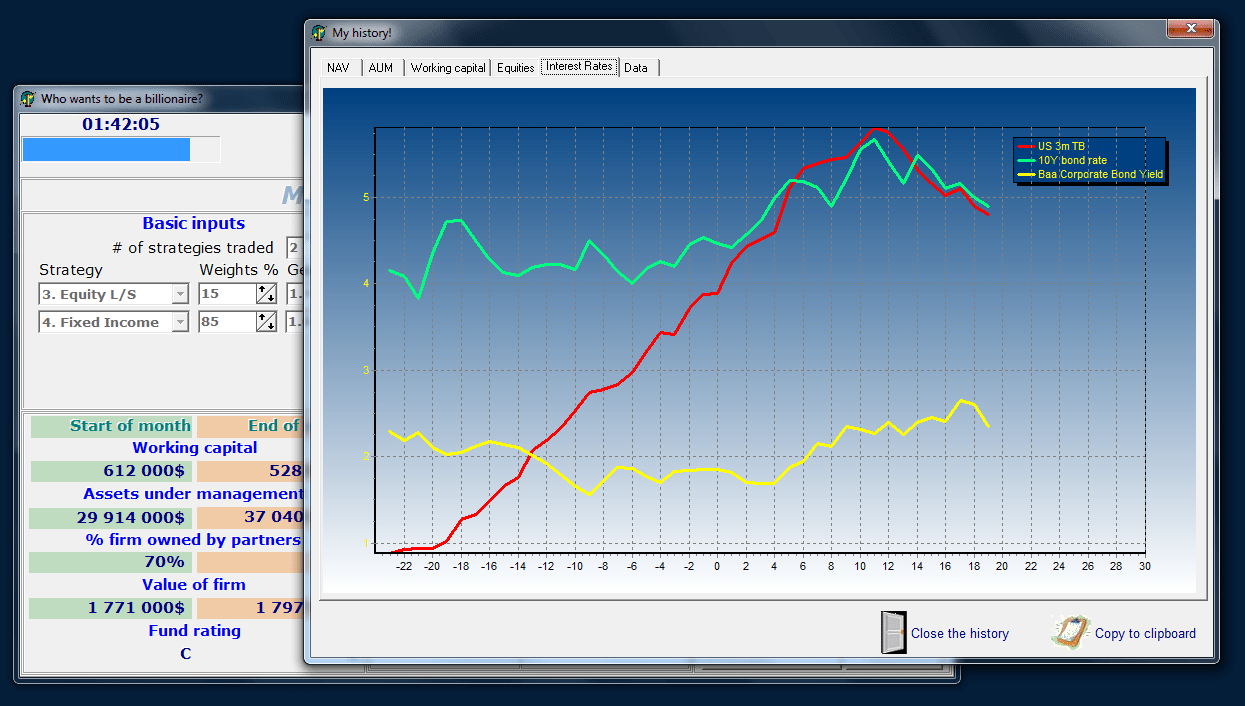Click the Copy to clipboard button
This screenshot has width=1245, height=706.
[1147, 632]
